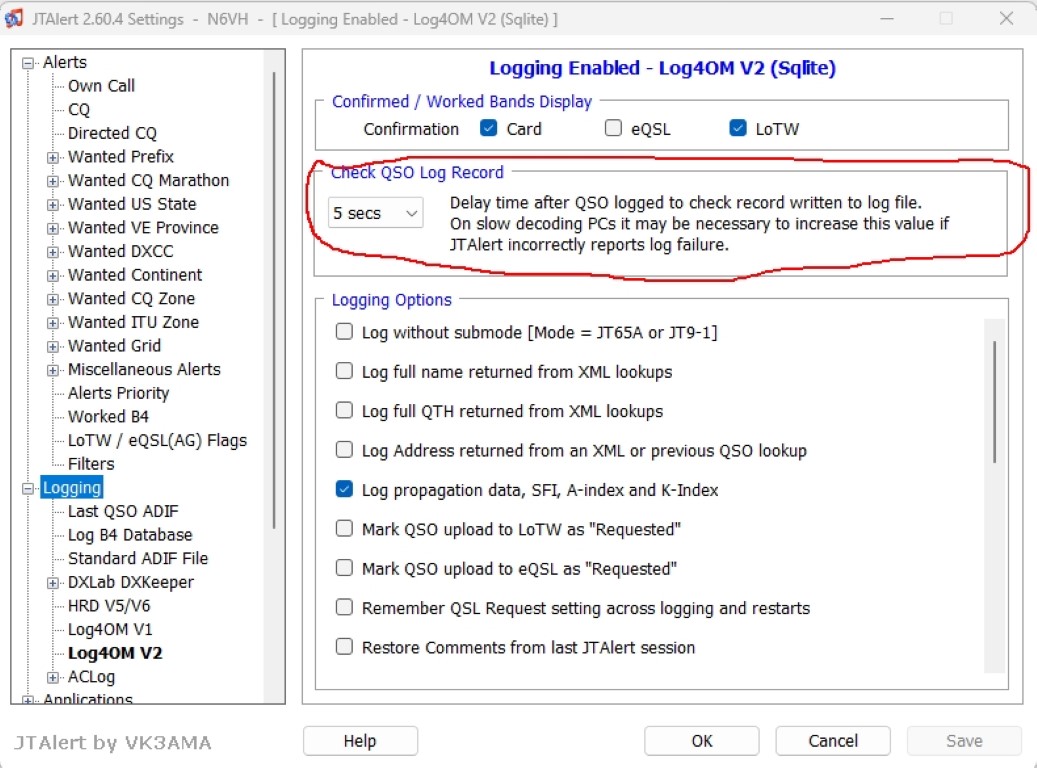
Task: Expand the Wanted Prefix node
Action: [x=52, y=157]
